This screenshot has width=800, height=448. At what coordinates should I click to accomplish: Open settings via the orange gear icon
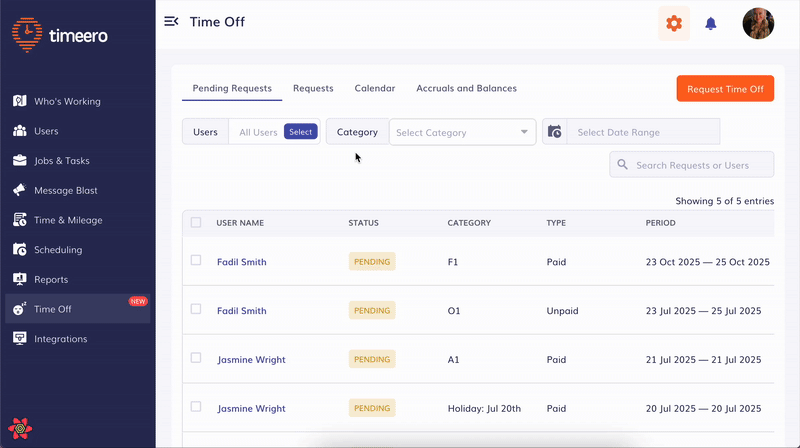click(674, 23)
